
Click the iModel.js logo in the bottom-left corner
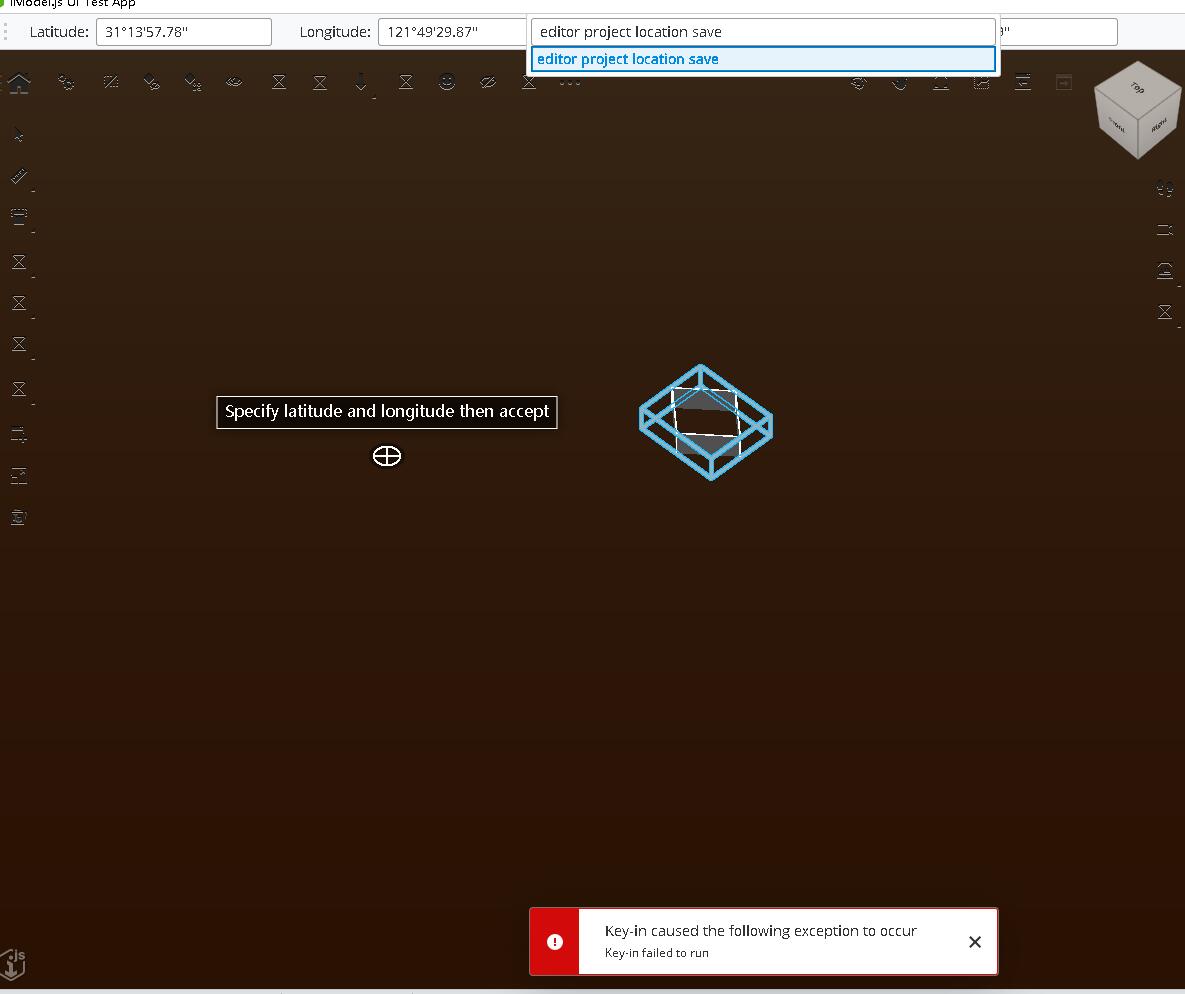pyautogui.click(x=14, y=965)
